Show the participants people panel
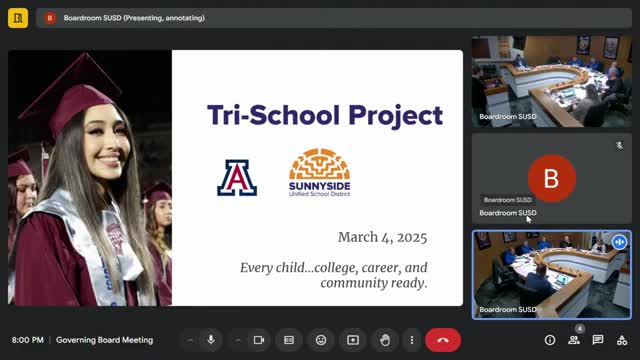 [x=574, y=340]
